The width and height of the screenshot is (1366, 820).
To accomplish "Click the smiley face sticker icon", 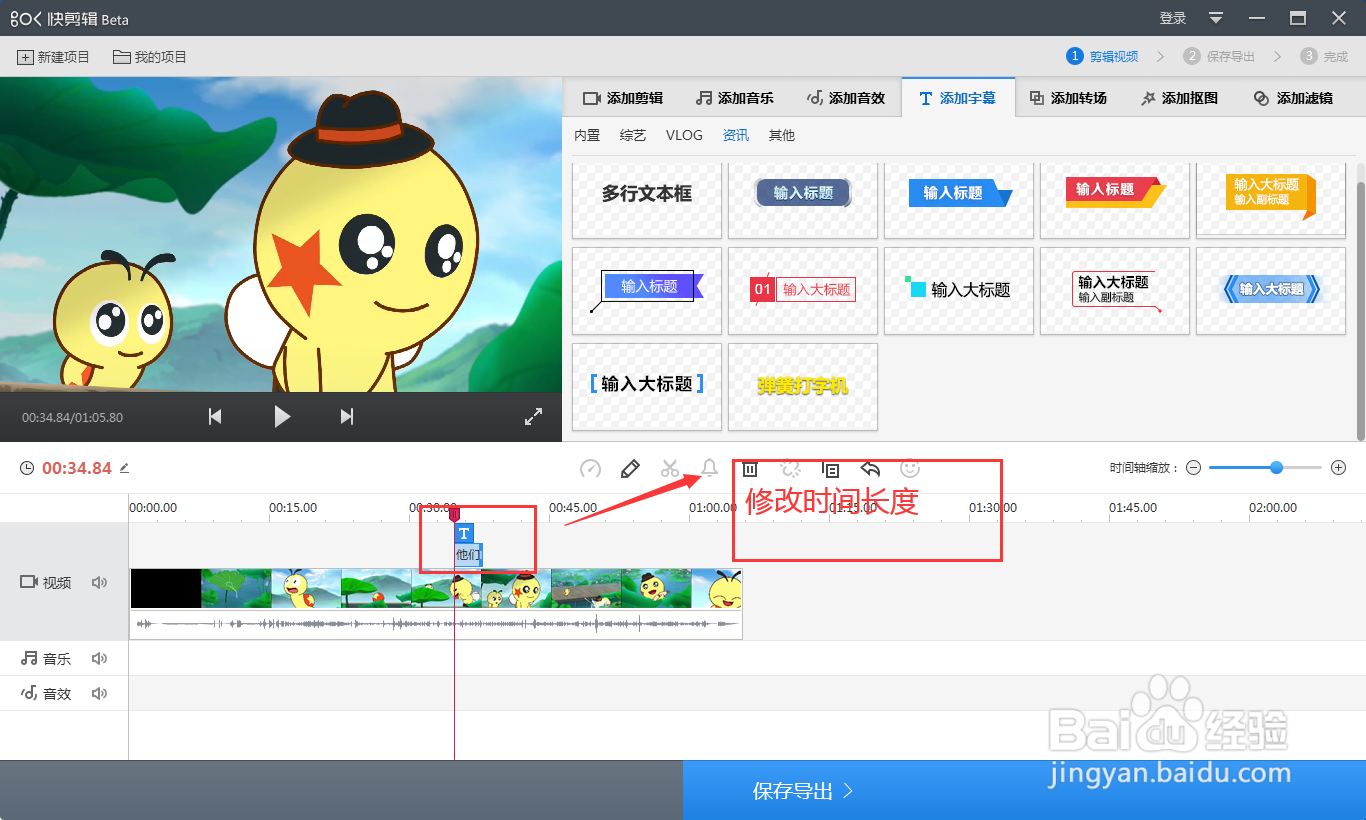I will (910, 468).
